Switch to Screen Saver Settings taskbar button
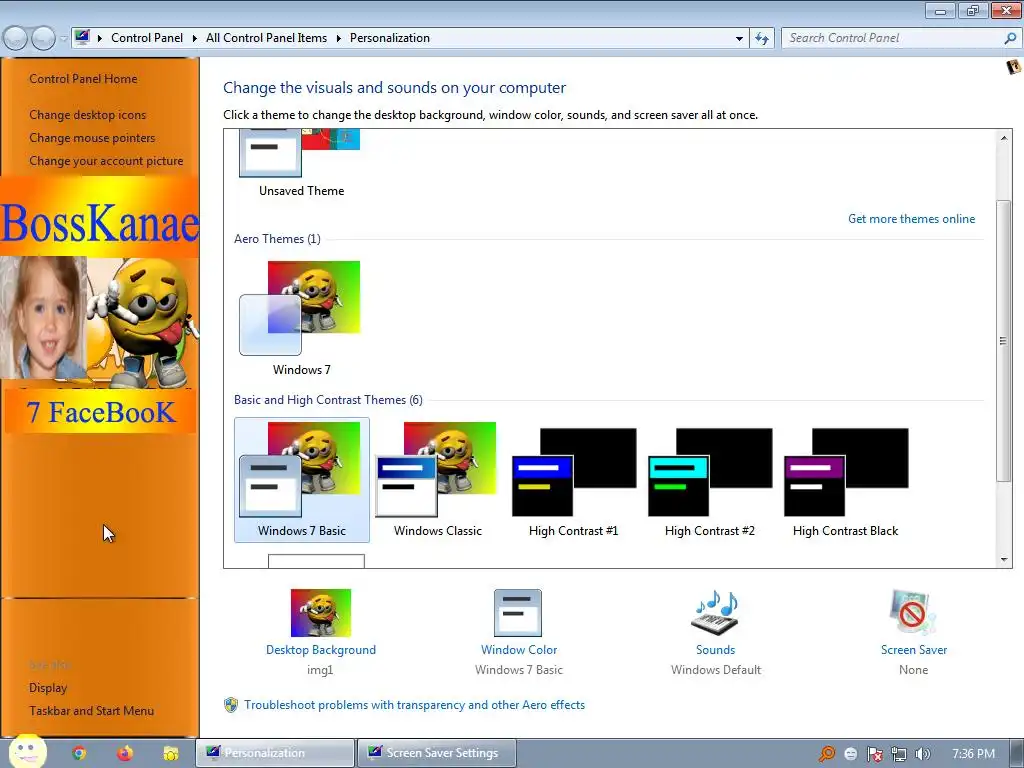The height and width of the screenshot is (768, 1024). click(x=437, y=753)
